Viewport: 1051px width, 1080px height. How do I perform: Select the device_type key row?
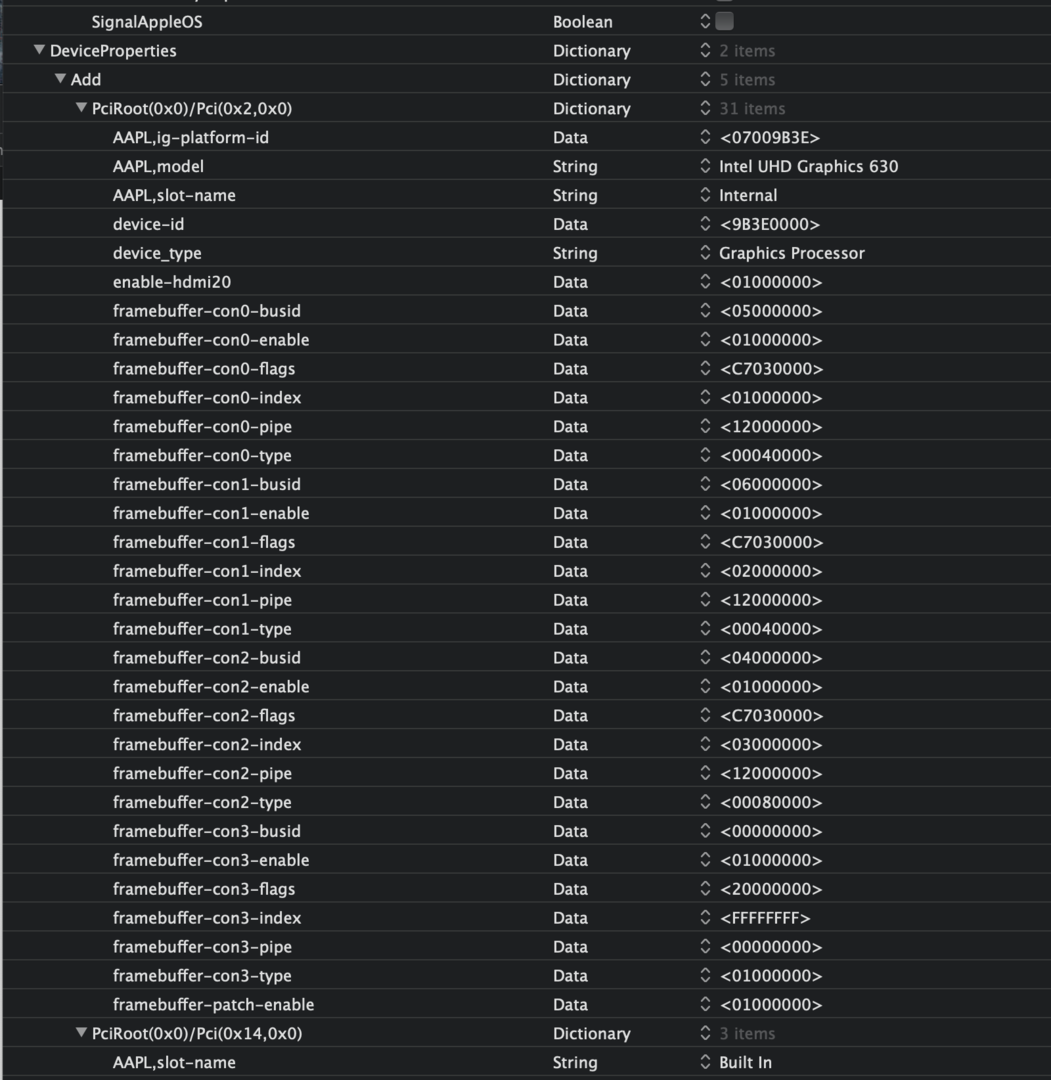click(157, 253)
